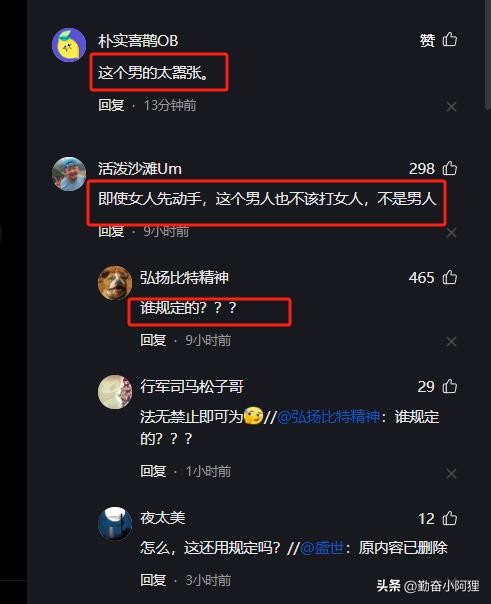Dismiss the 13分钟前 comment with X
491x604 pixels.
point(451,106)
